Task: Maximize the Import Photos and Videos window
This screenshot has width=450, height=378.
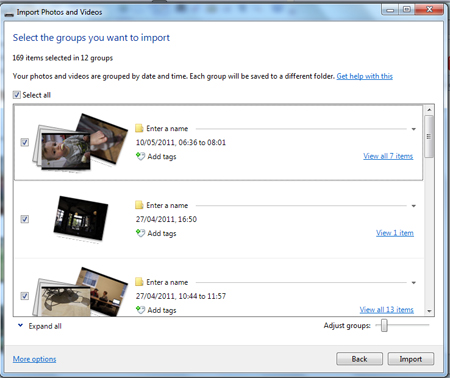Action: point(407,10)
